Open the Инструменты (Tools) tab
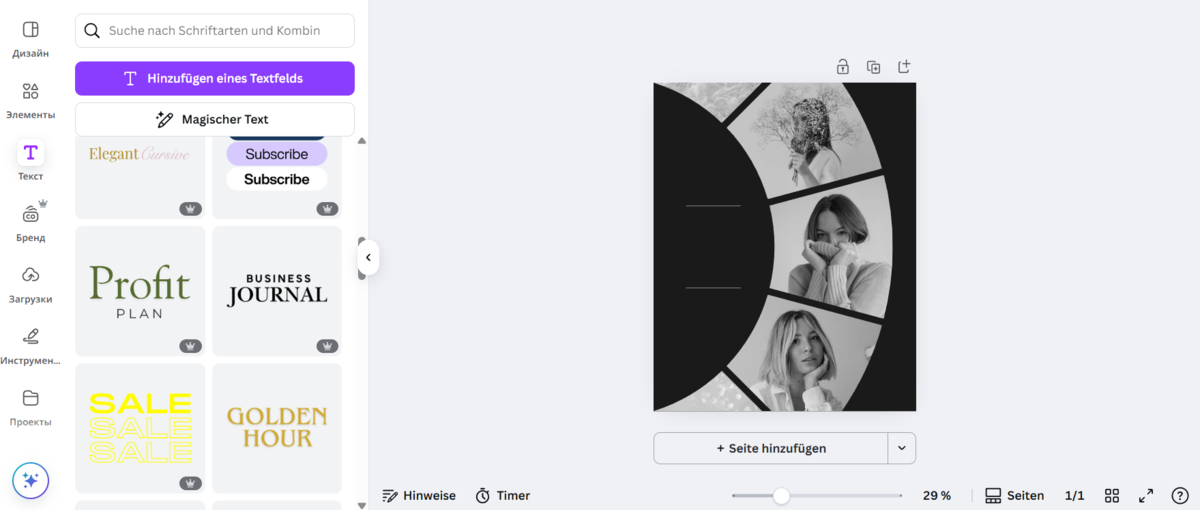The width and height of the screenshot is (1200, 510). (x=30, y=346)
